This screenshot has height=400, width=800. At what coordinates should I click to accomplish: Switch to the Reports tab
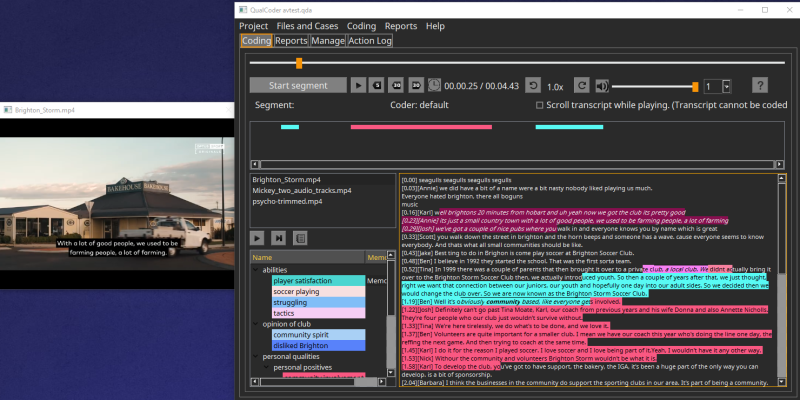pyautogui.click(x=291, y=41)
